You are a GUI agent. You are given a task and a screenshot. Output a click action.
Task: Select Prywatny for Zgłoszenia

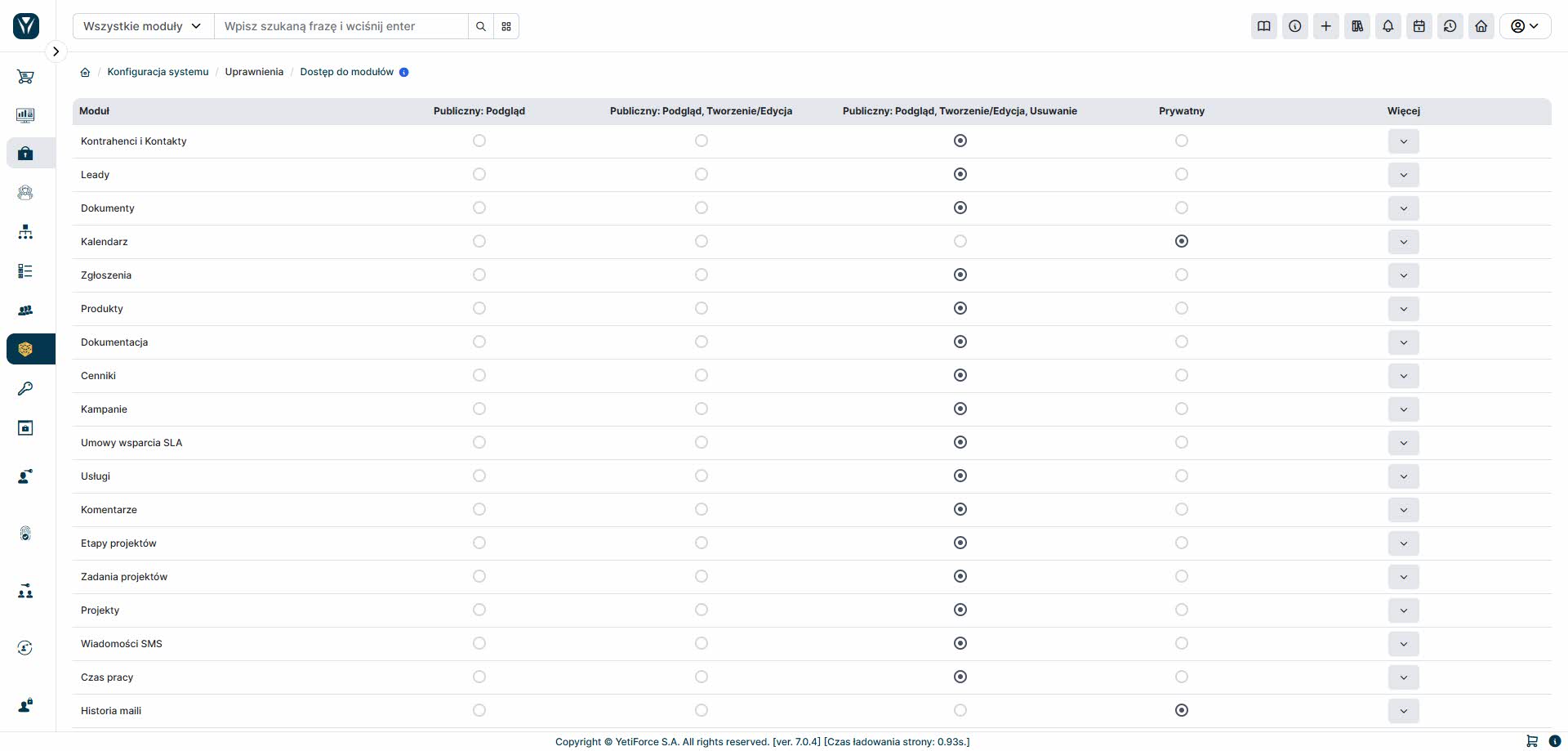point(1182,275)
